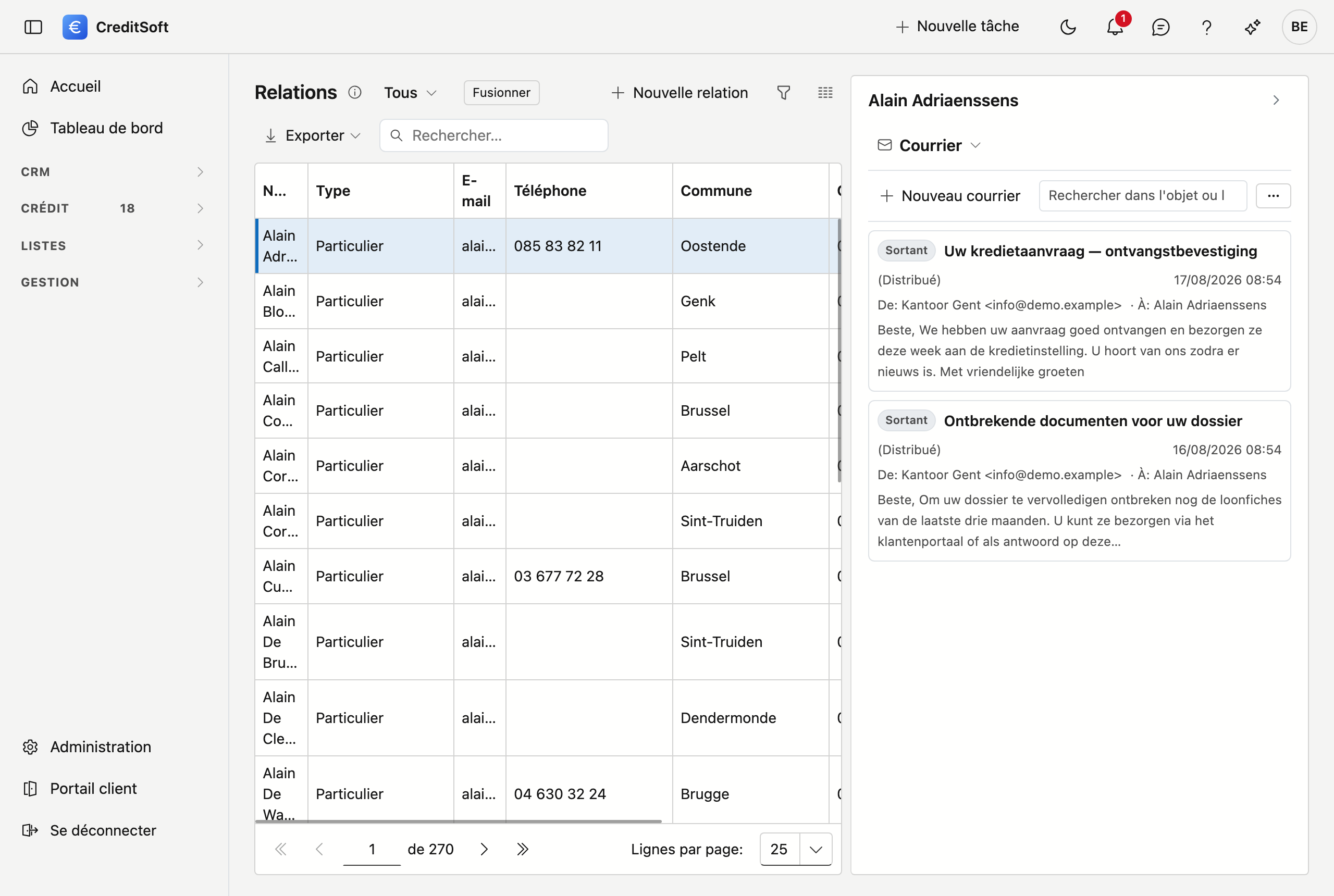Click phone number 085 83 82 11
The image size is (1334, 896).
pos(557,246)
